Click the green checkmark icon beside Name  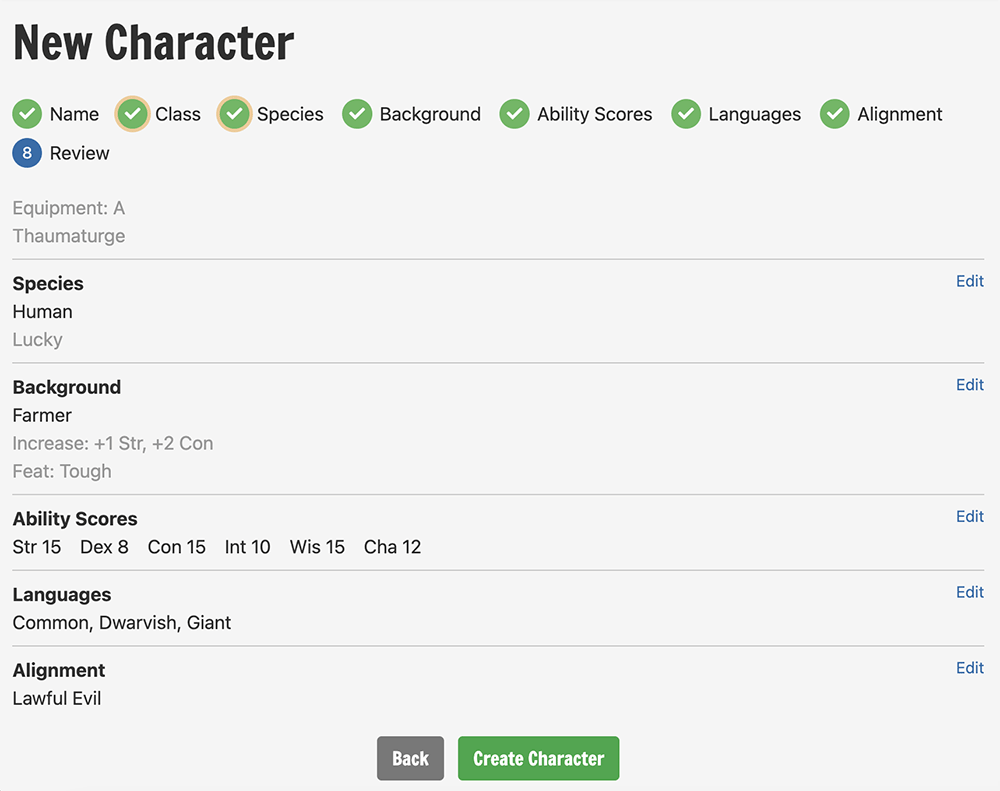coord(27,114)
